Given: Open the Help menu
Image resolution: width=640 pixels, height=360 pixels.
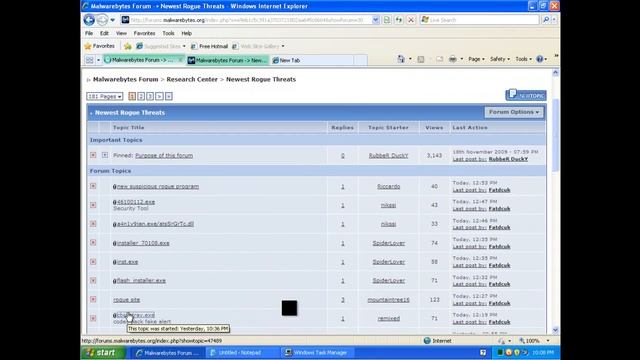Looking at the screenshot, I should point(187,33).
